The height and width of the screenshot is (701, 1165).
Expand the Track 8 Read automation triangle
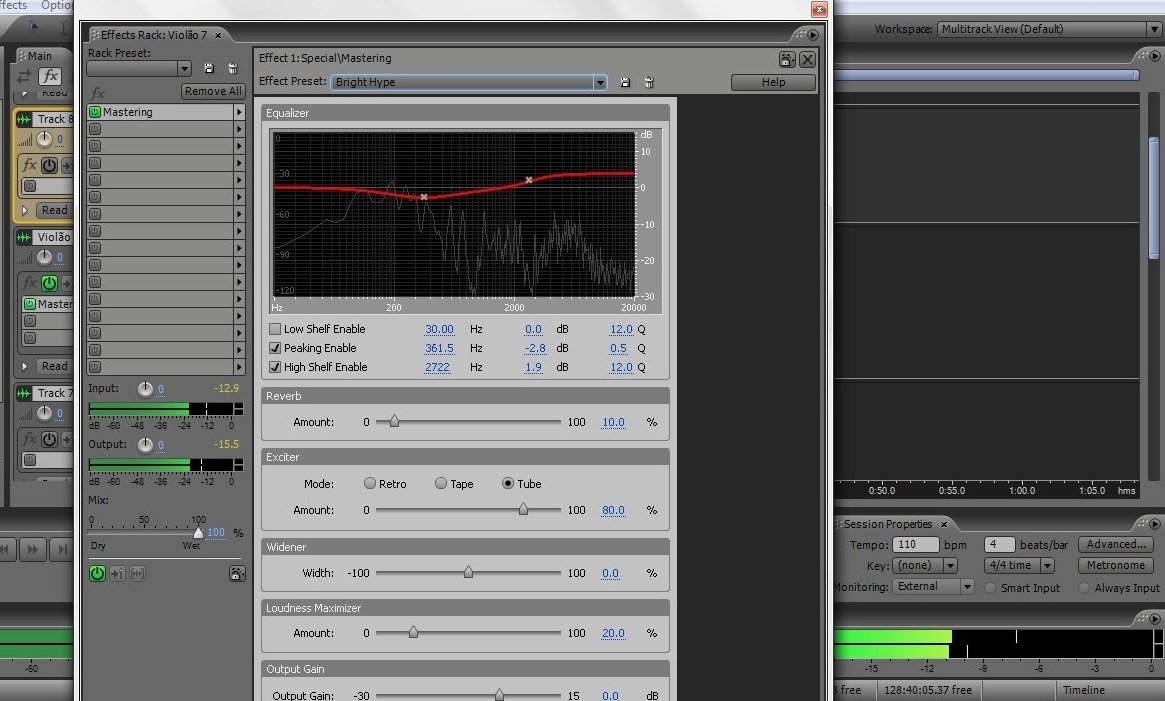[x=25, y=210]
